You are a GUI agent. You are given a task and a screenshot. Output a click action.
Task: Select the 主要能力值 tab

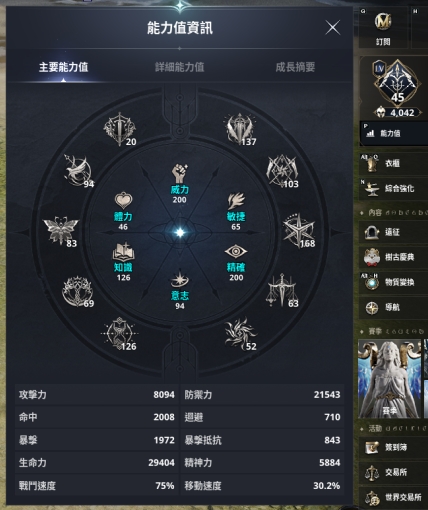pyautogui.click(x=63, y=67)
